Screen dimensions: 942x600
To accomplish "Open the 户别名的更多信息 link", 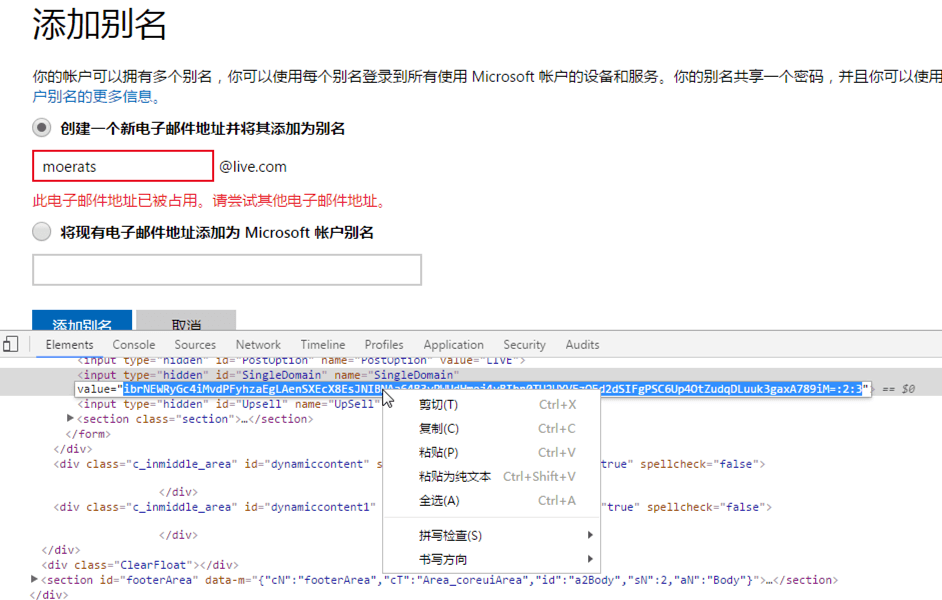I will point(96,96).
